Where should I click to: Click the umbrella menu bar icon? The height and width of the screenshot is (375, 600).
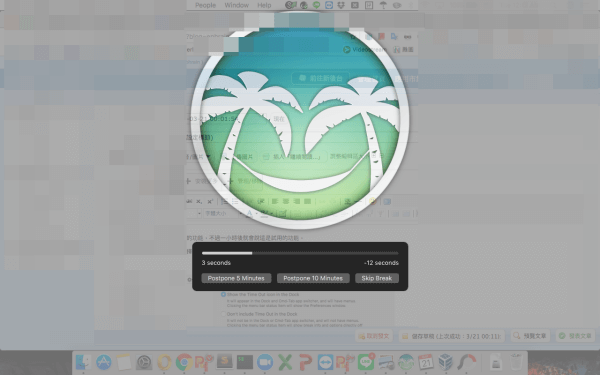(383, 5)
